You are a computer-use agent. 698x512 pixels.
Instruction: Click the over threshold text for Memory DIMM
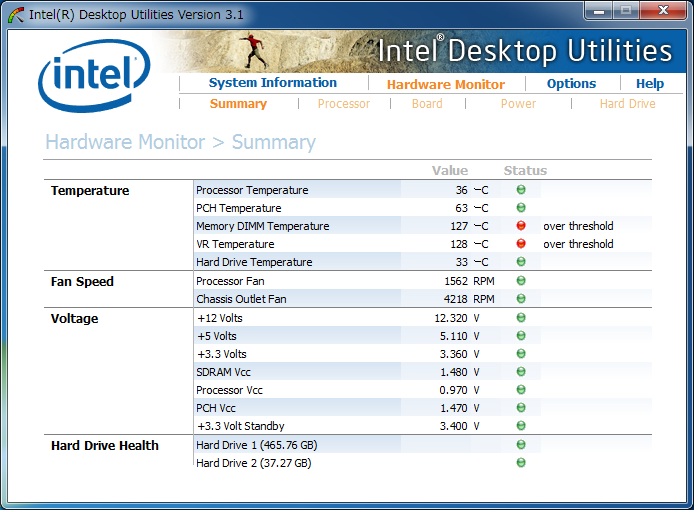578,226
